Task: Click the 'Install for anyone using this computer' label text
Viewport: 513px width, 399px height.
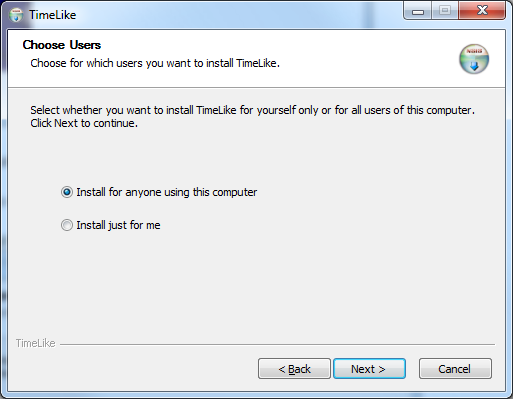Action: coord(167,192)
